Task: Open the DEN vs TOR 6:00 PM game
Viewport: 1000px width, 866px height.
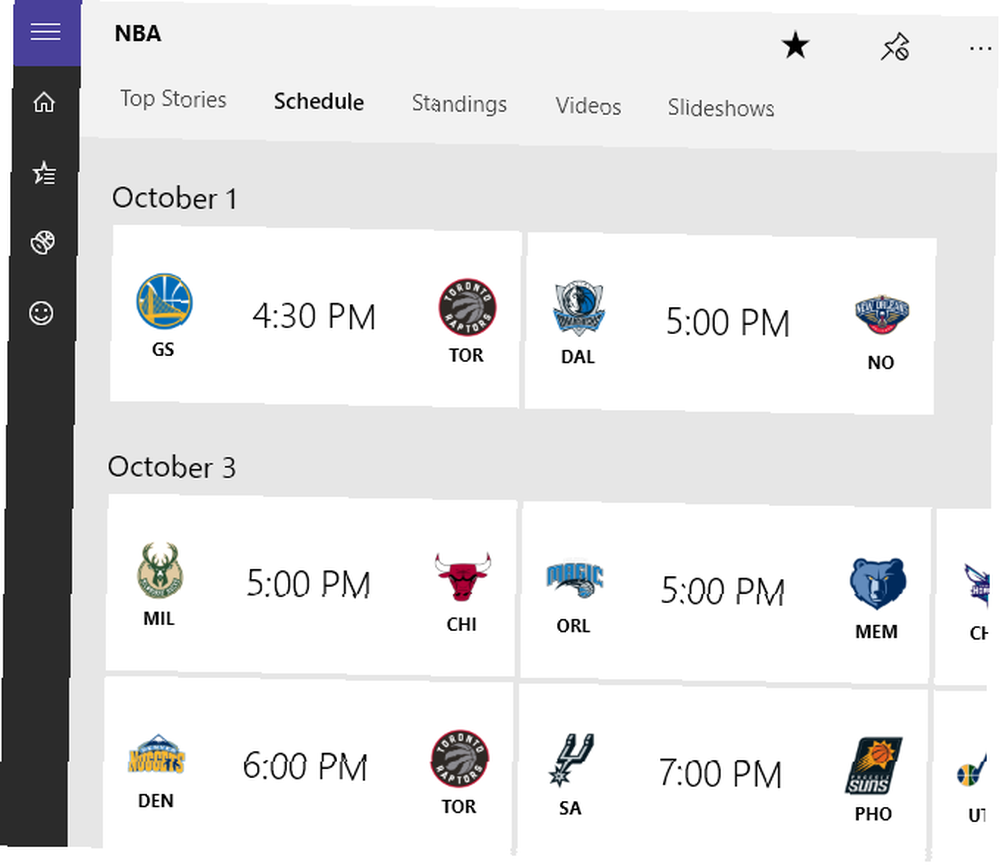Action: (x=309, y=767)
